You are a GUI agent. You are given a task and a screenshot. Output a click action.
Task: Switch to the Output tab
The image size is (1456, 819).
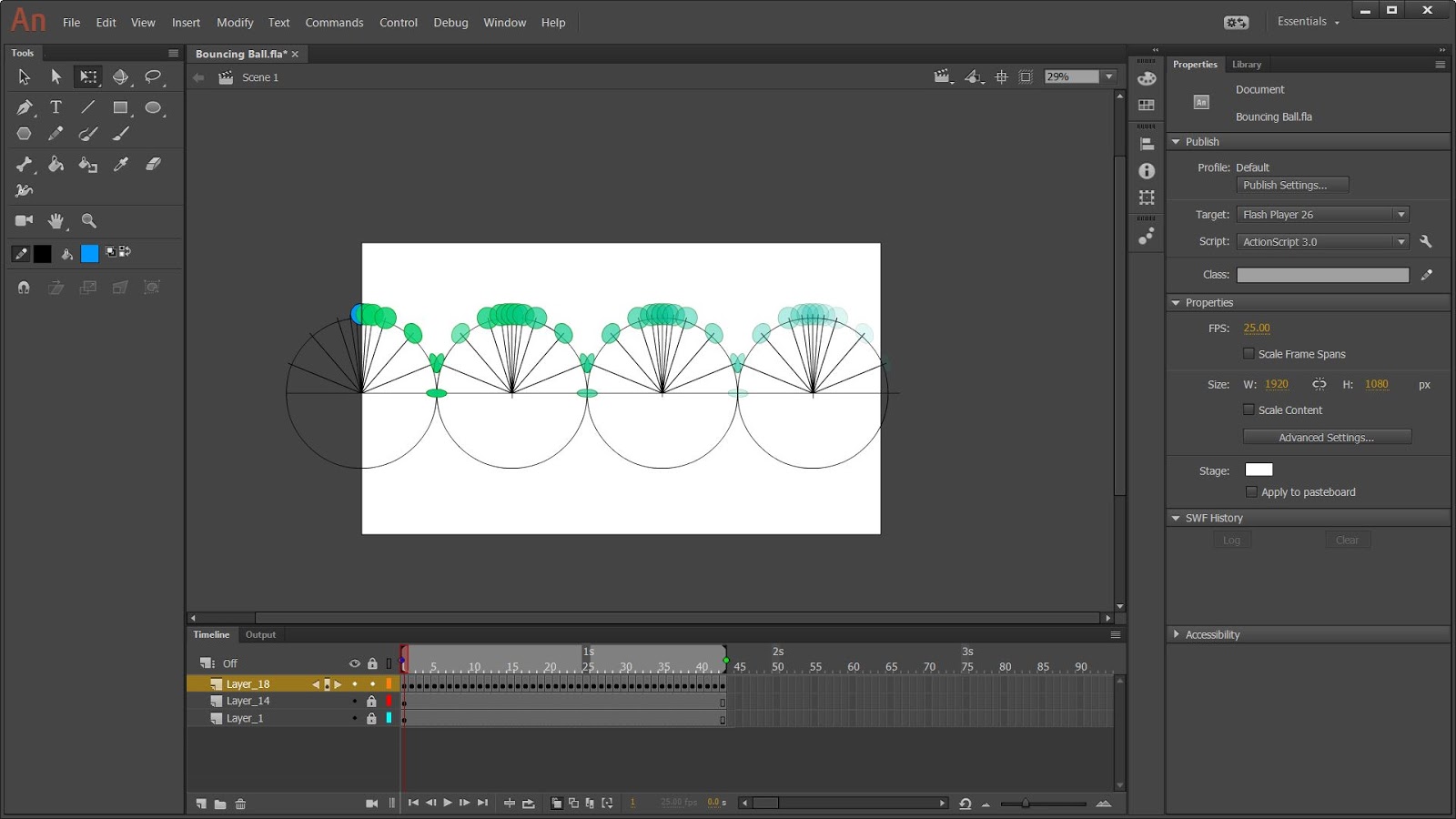pyautogui.click(x=261, y=634)
